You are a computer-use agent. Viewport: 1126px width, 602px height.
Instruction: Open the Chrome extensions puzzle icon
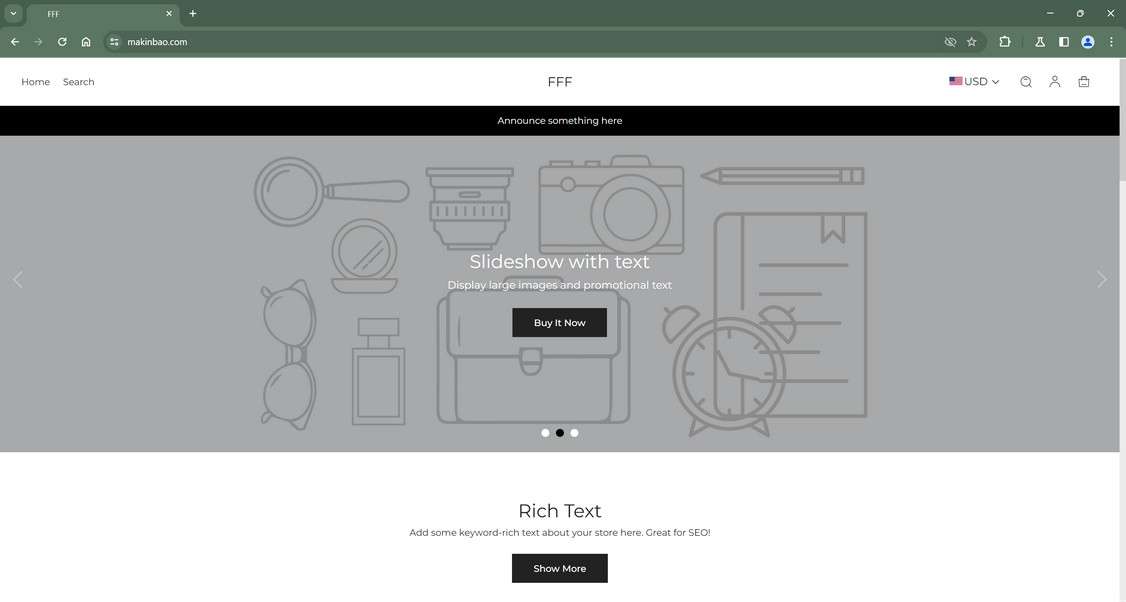point(1005,42)
